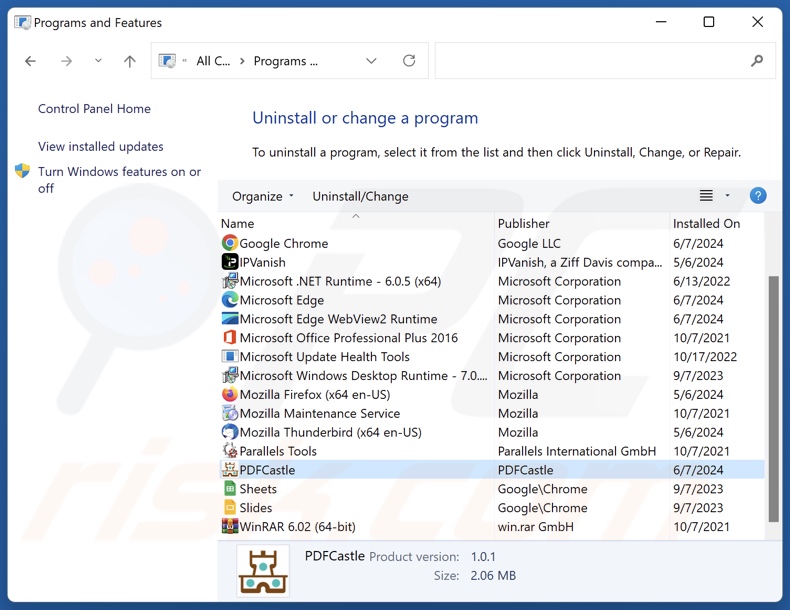This screenshot has width=790, height=610.
Task: Open the Help question mark icon
Action: coord(758,196)
